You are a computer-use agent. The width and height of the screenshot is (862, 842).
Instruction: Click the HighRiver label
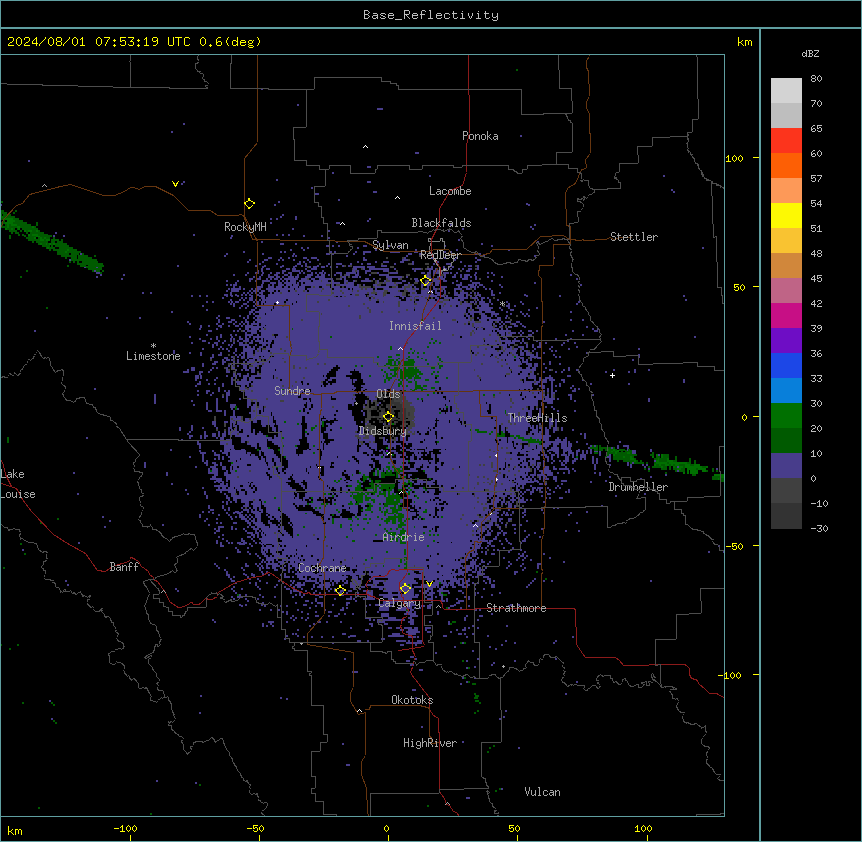pyautogui.click(x=430, y=743)
